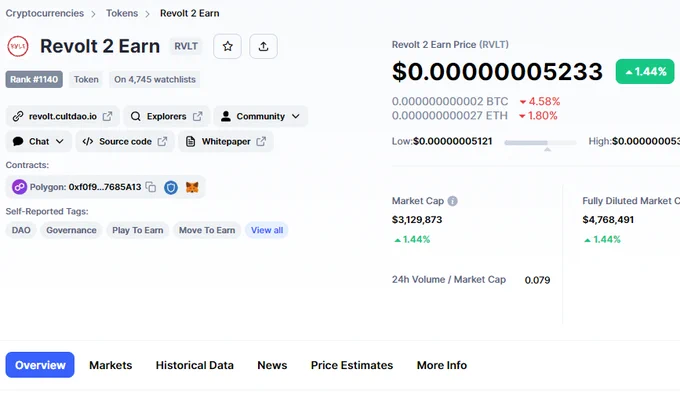Click the blue shield security icon
The height and width of the screenshot is (395, 680).
coord(171,187)
